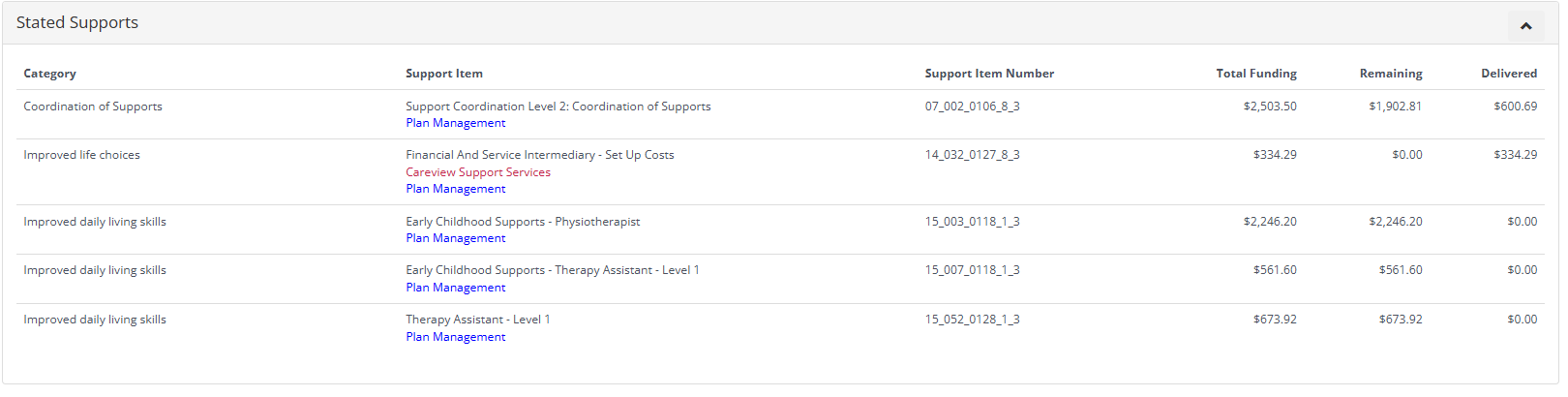Click the $2,503.50 total funding value

coord(1269,107)
